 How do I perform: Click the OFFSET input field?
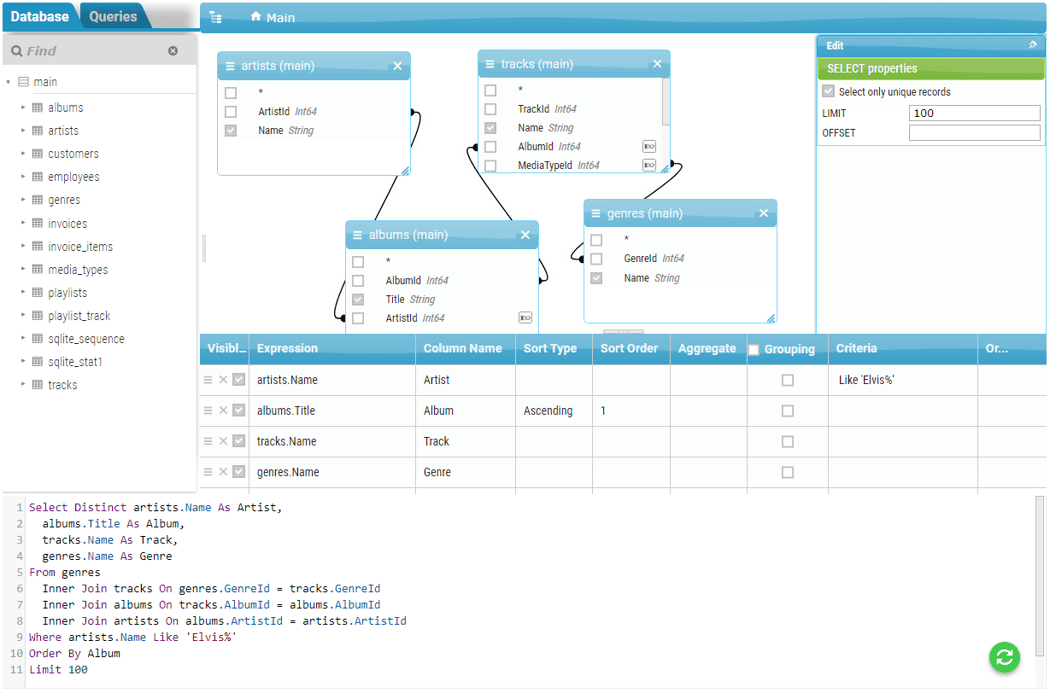pyautogui.click(x=974, y=132)
